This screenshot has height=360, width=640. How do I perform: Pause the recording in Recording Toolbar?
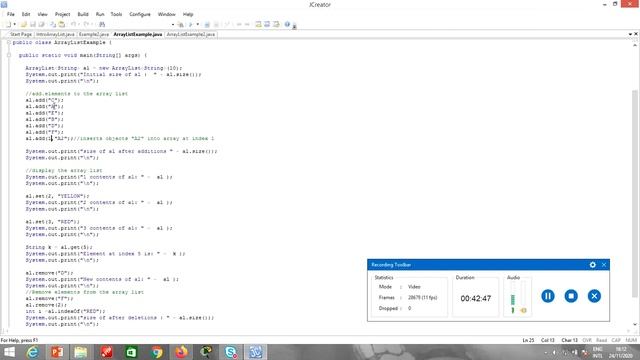tap(548, 296)
